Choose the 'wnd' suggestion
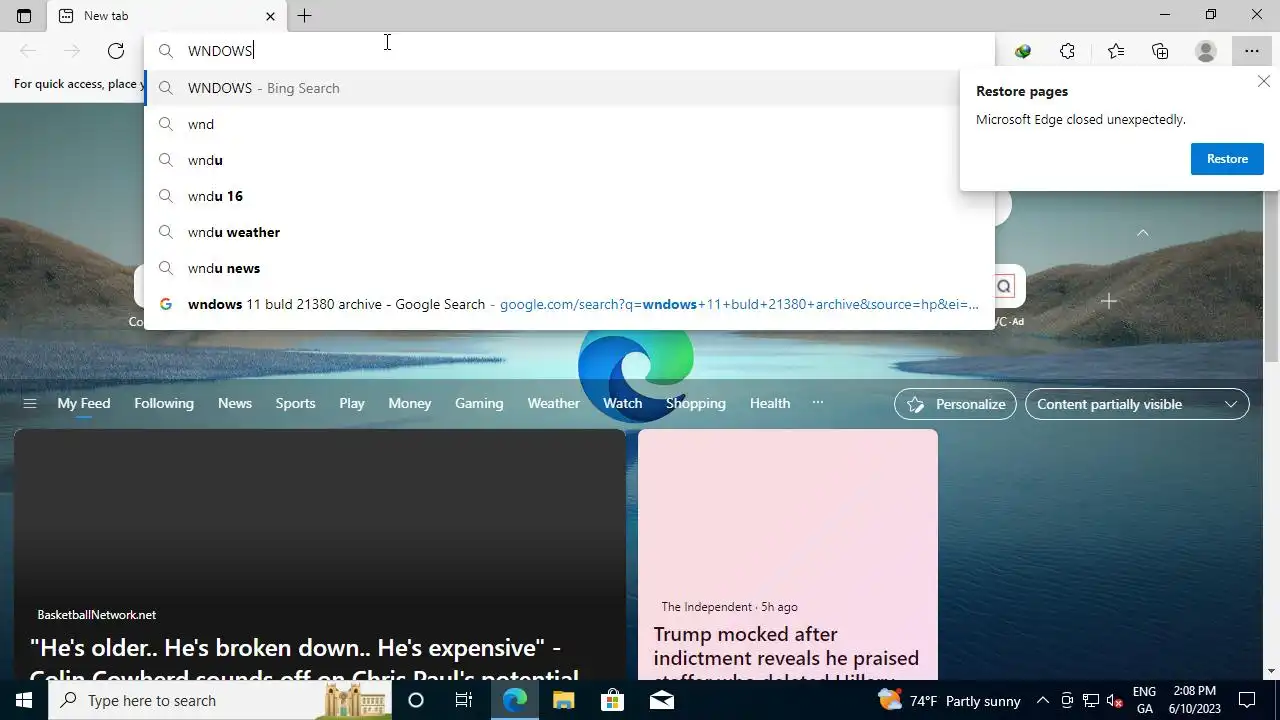Viewport: 1280px width, 720px height. (x=570, y=124)
